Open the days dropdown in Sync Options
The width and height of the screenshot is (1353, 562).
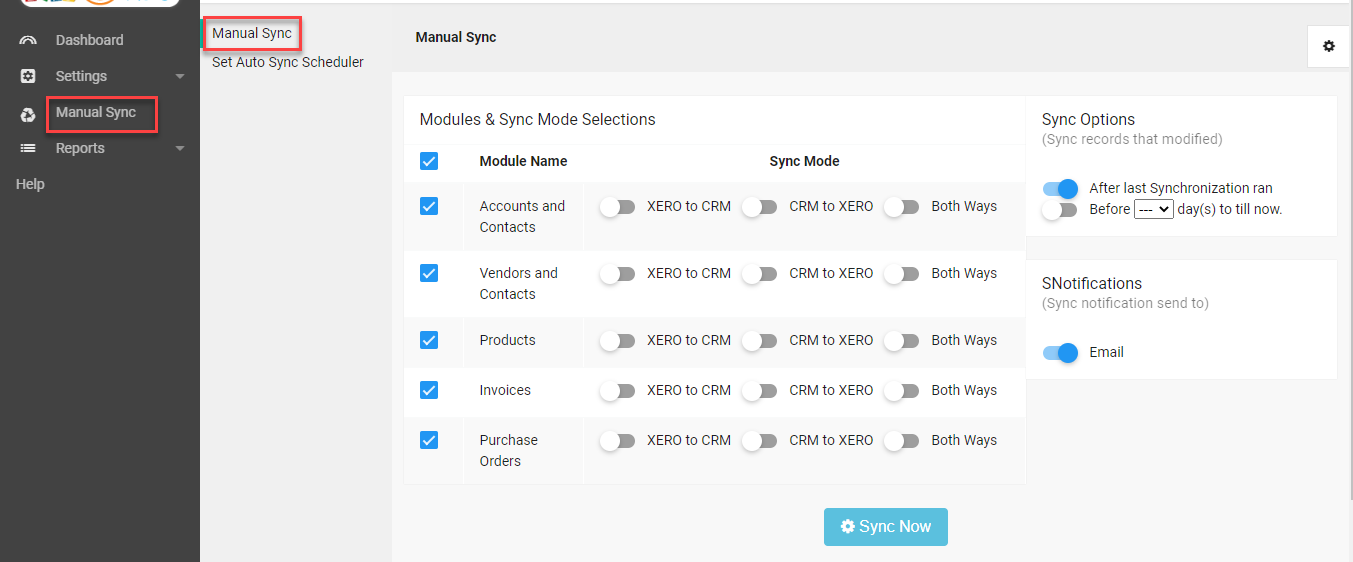1153,210
